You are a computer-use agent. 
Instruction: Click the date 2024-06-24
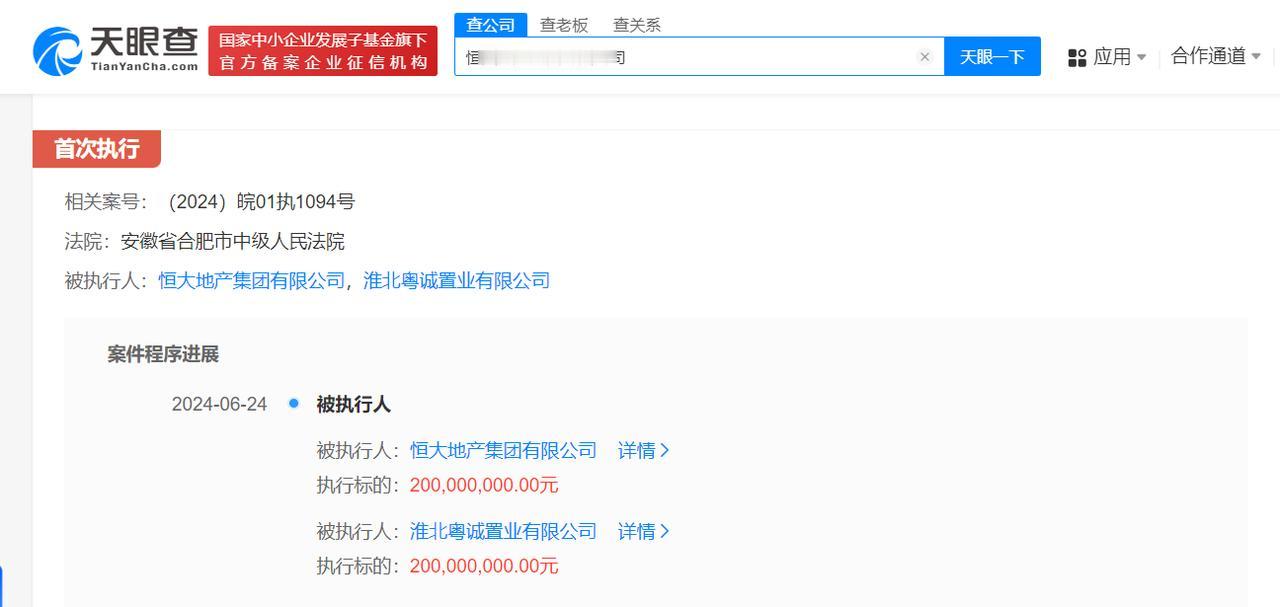pos(219,404)
